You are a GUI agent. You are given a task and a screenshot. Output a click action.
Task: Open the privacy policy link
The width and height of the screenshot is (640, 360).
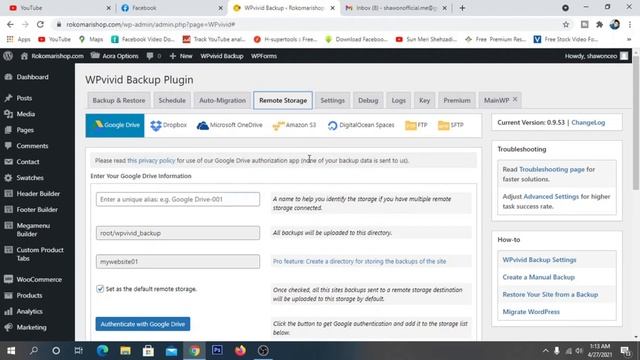(151, 160)
